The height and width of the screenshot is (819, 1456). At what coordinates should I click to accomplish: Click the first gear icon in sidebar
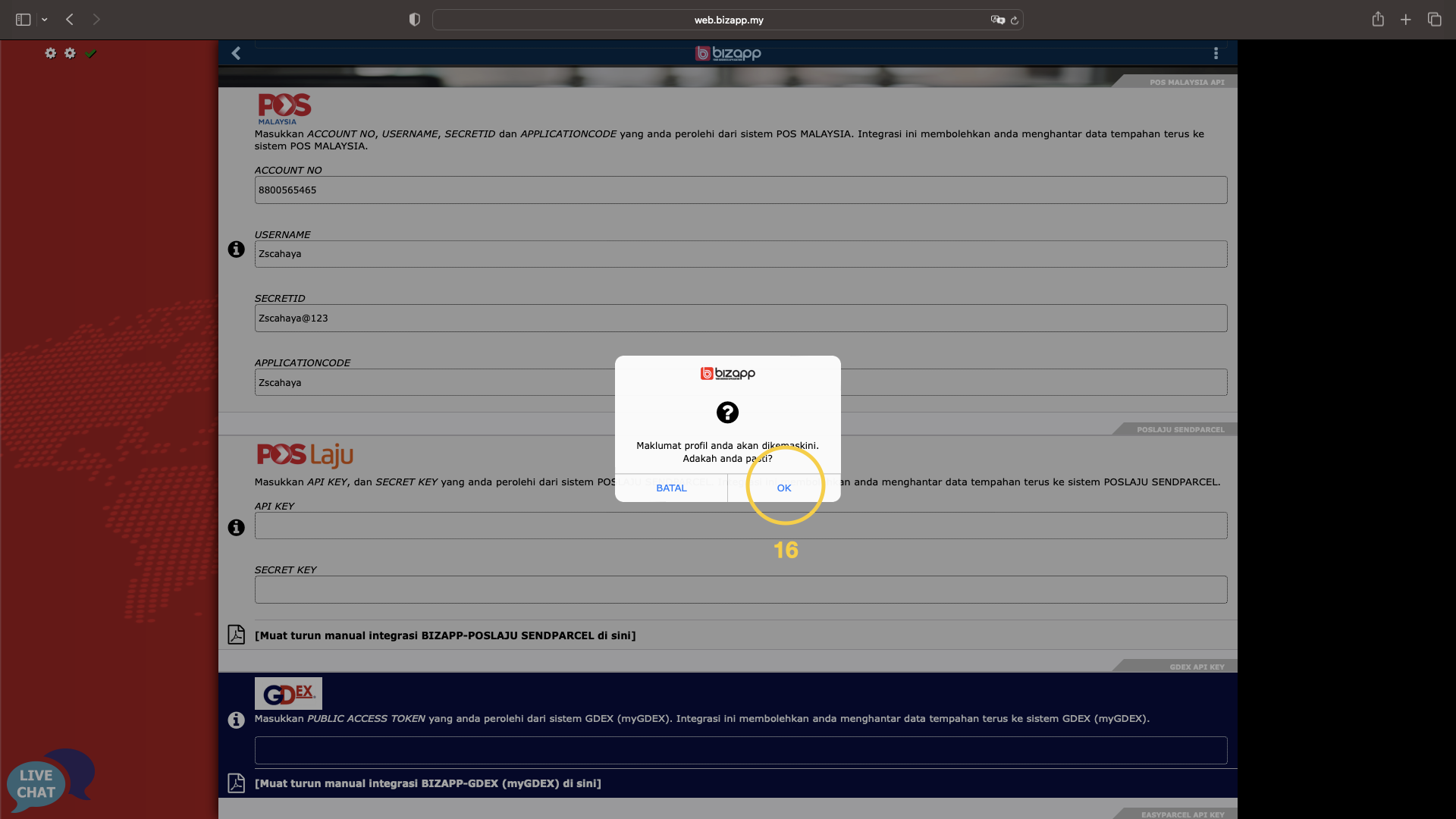(x=50, y=53)
